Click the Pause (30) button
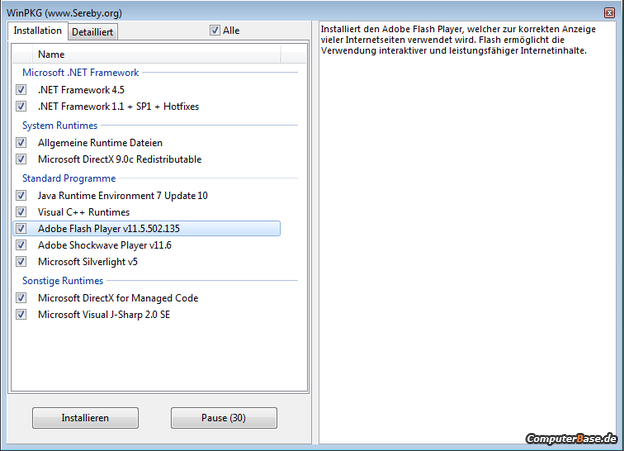The width and height of the screenshot is (624, 451). pos(224,418)
